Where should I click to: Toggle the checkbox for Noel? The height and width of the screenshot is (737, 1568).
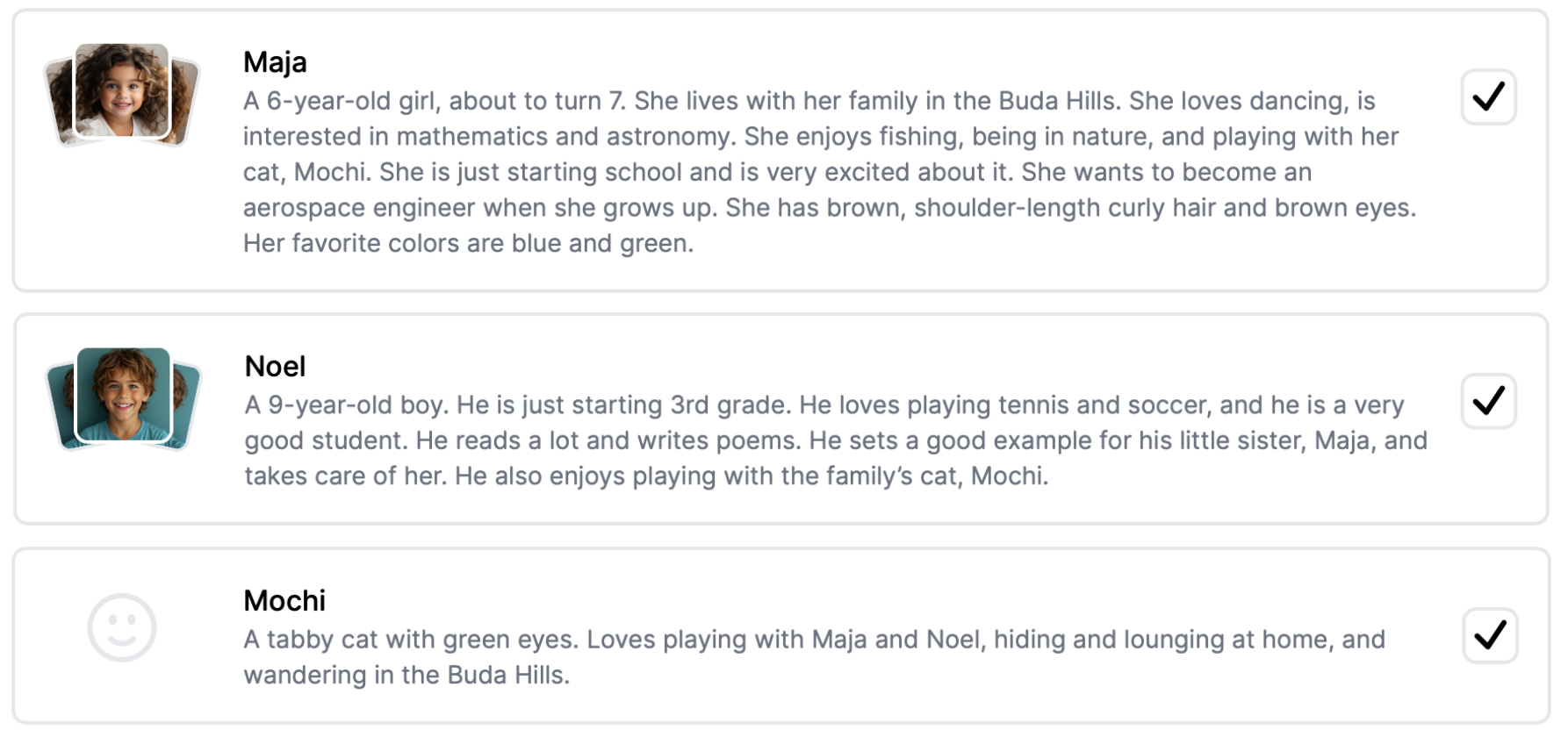pos(1488,401)
